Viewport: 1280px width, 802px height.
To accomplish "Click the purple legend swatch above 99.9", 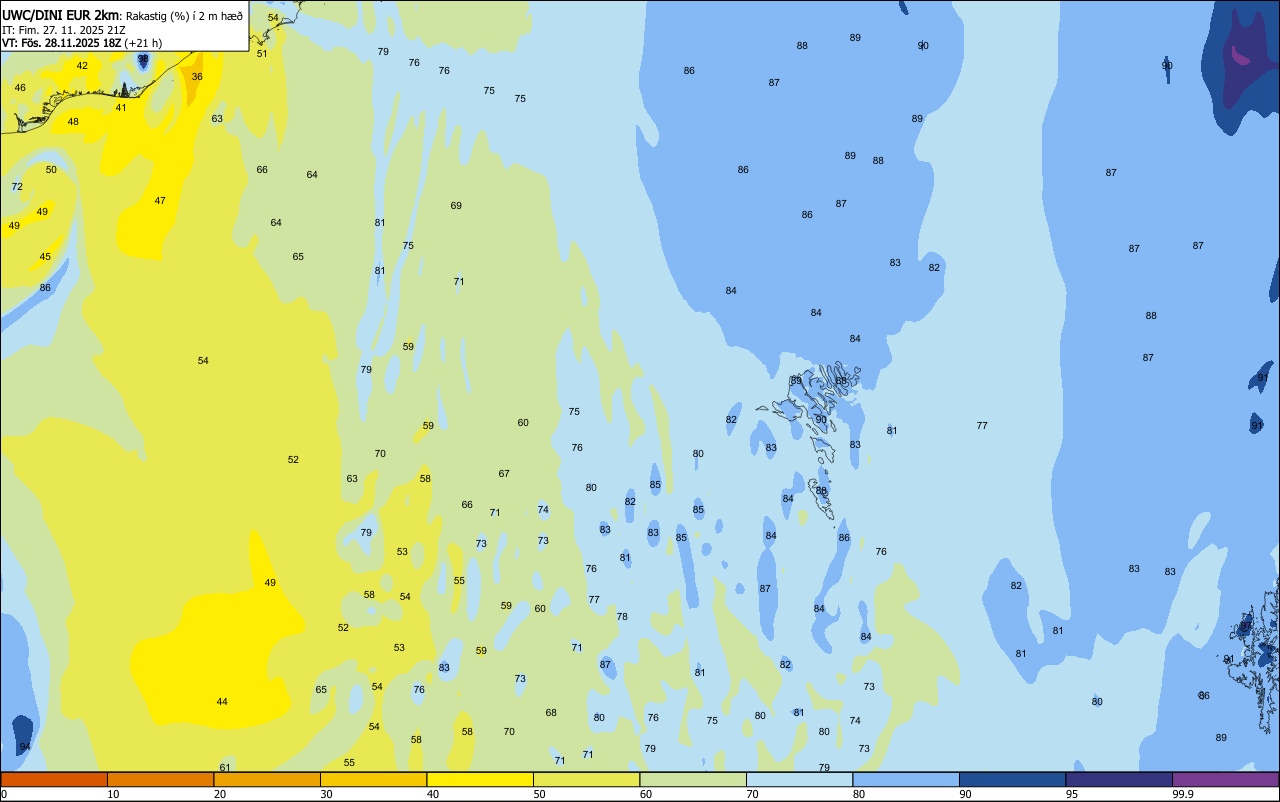I will tap(1225, 779).
